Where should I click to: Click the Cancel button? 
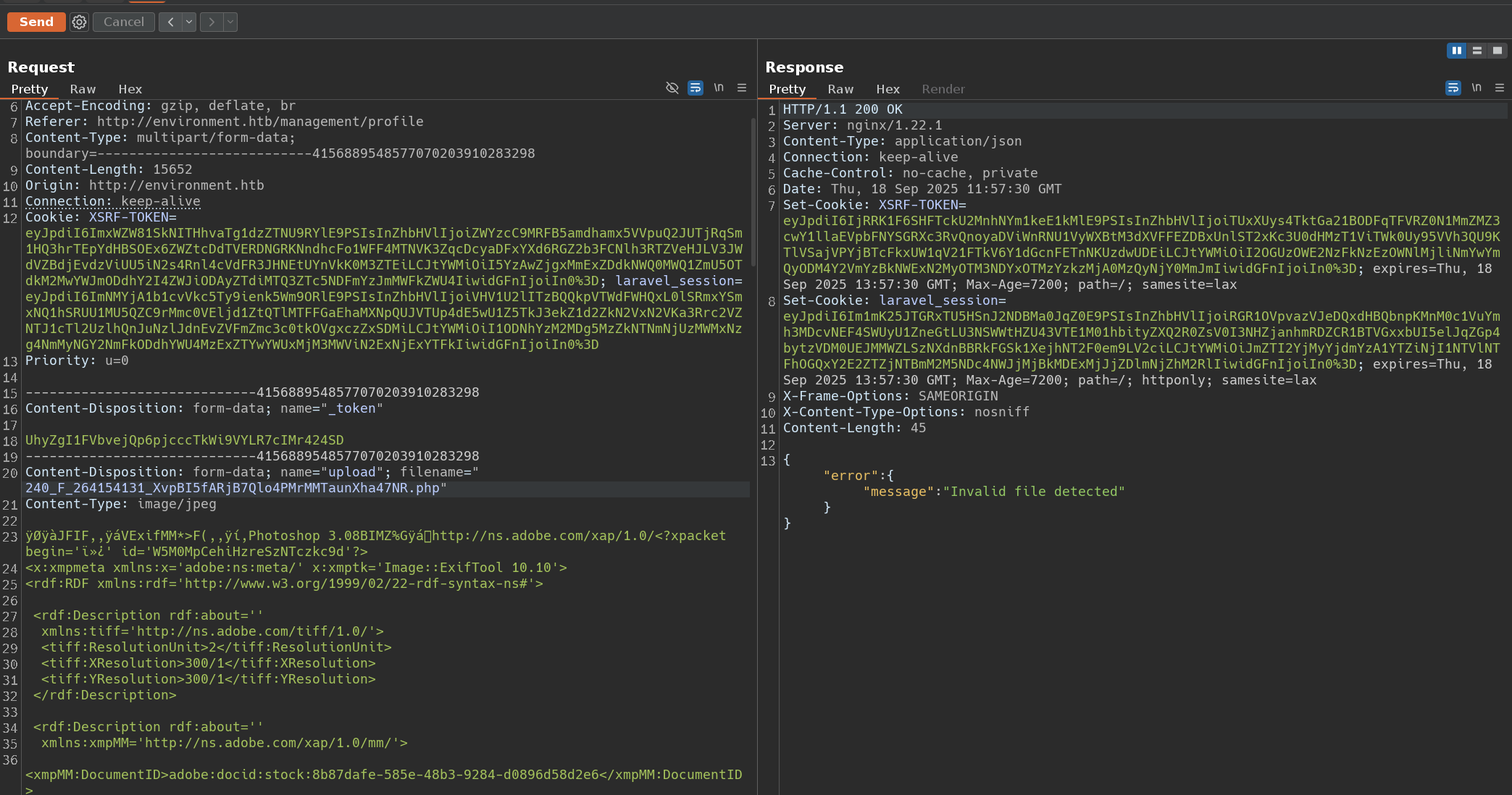point(124,22)
